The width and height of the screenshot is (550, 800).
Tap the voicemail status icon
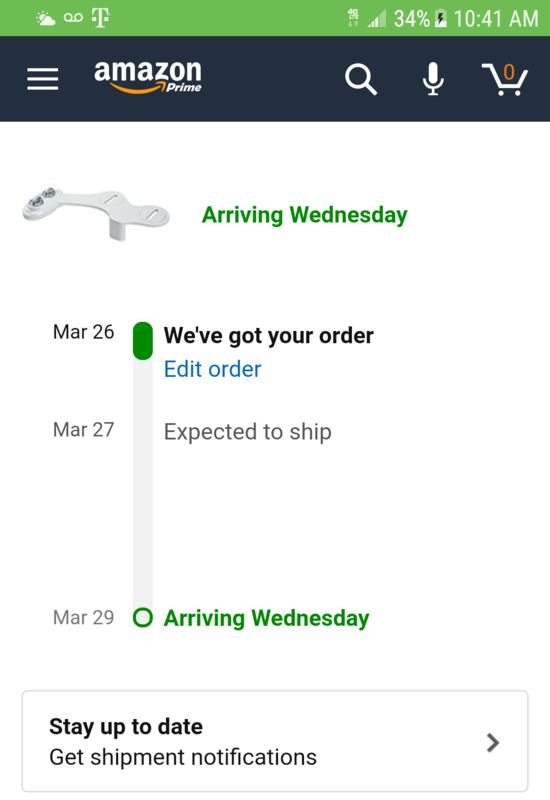(x=73, y=18)
